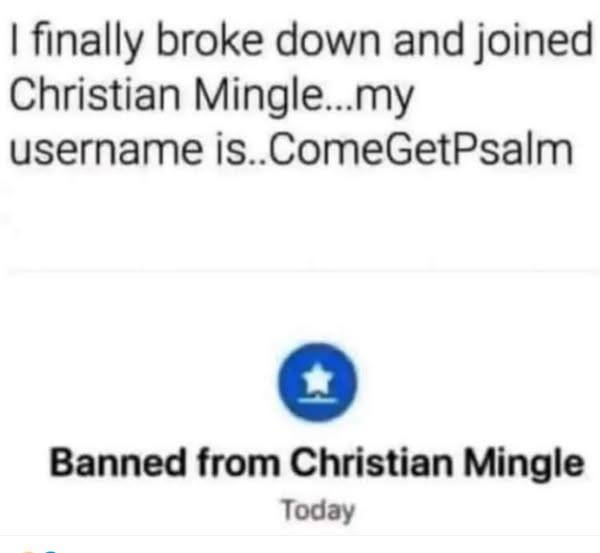The image size is (600, 553).
Task: Click the 'Christian Mingle...my' text line
Action: [x=211, y=98]
